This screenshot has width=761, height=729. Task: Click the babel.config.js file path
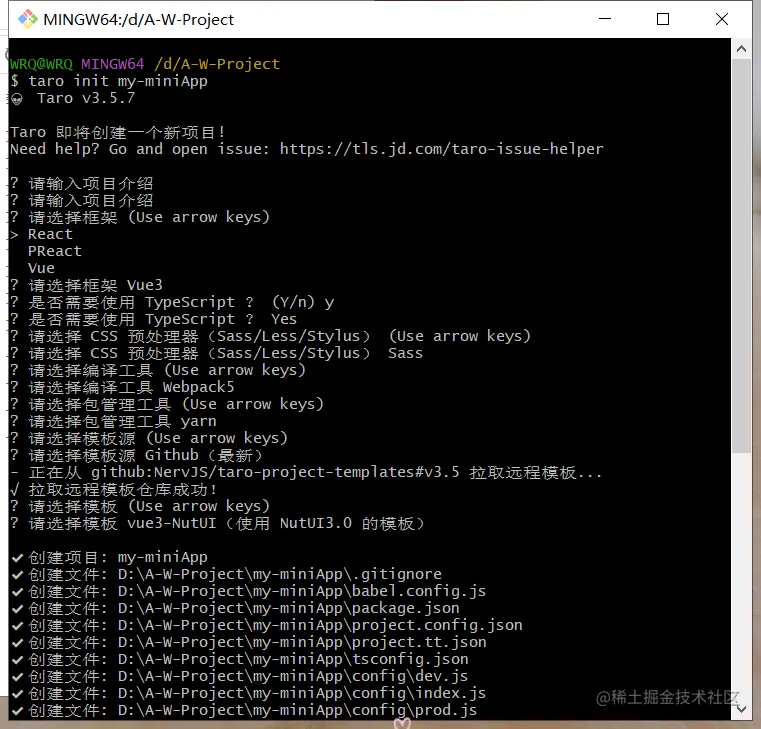[x=301, y=591]
